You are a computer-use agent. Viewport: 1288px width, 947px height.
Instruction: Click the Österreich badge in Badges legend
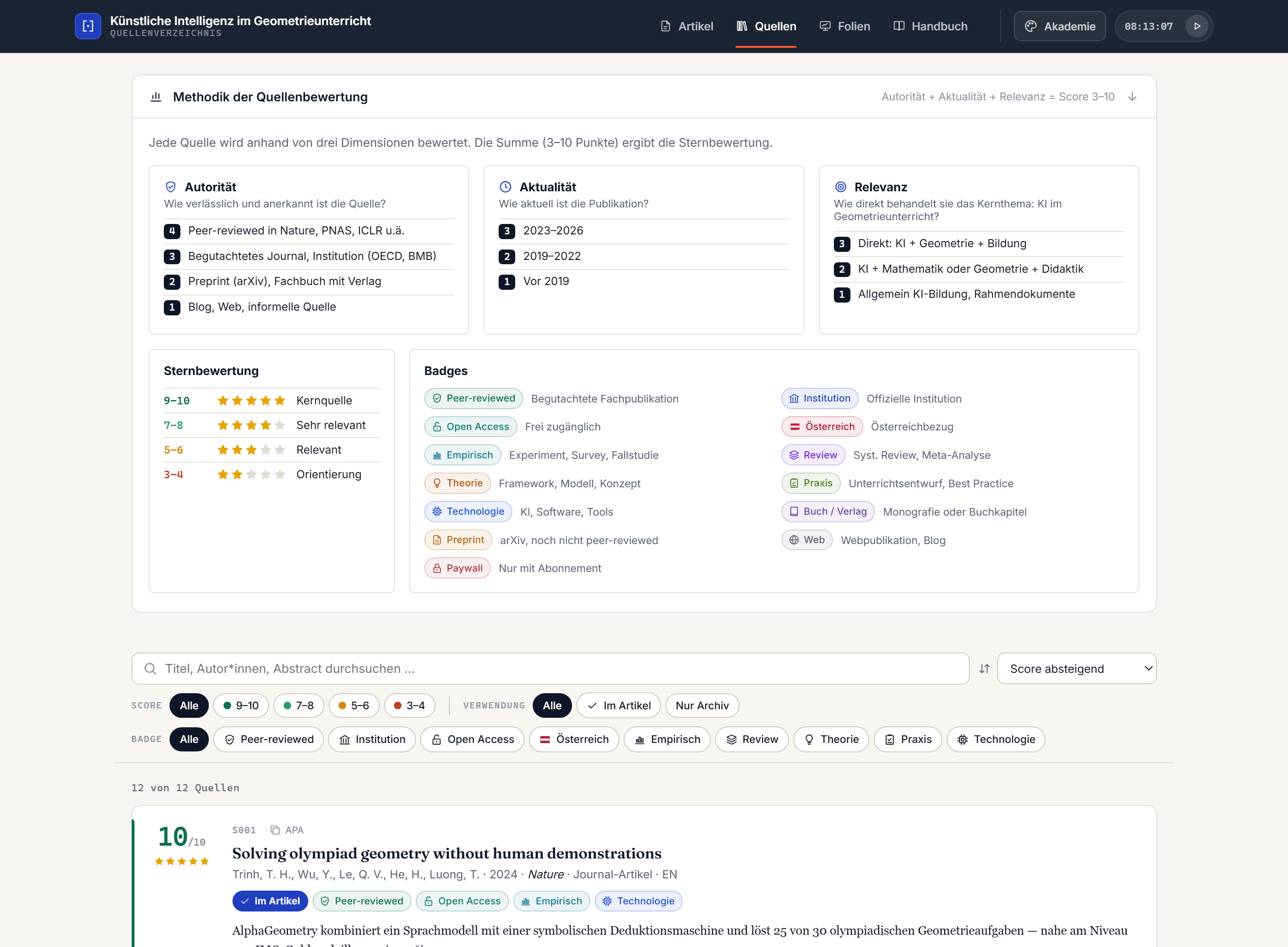click(822, 427)
